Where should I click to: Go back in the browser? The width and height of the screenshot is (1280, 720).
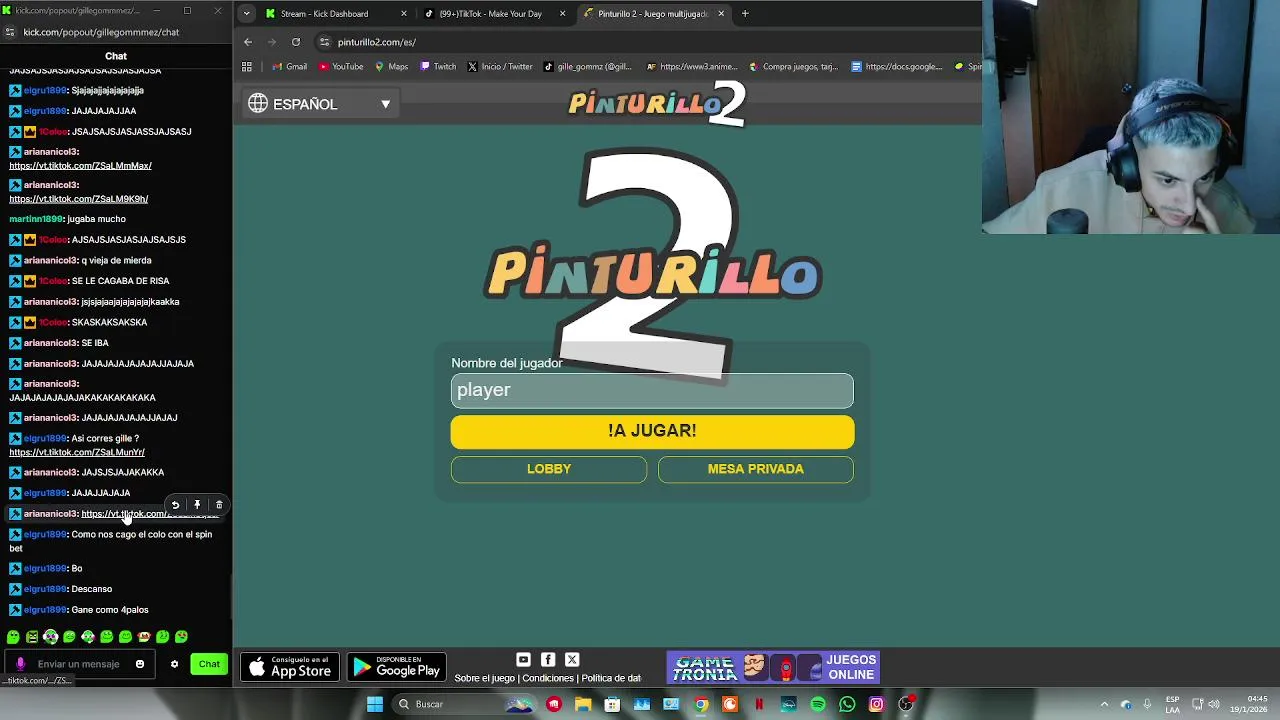[x=248, y=42]
